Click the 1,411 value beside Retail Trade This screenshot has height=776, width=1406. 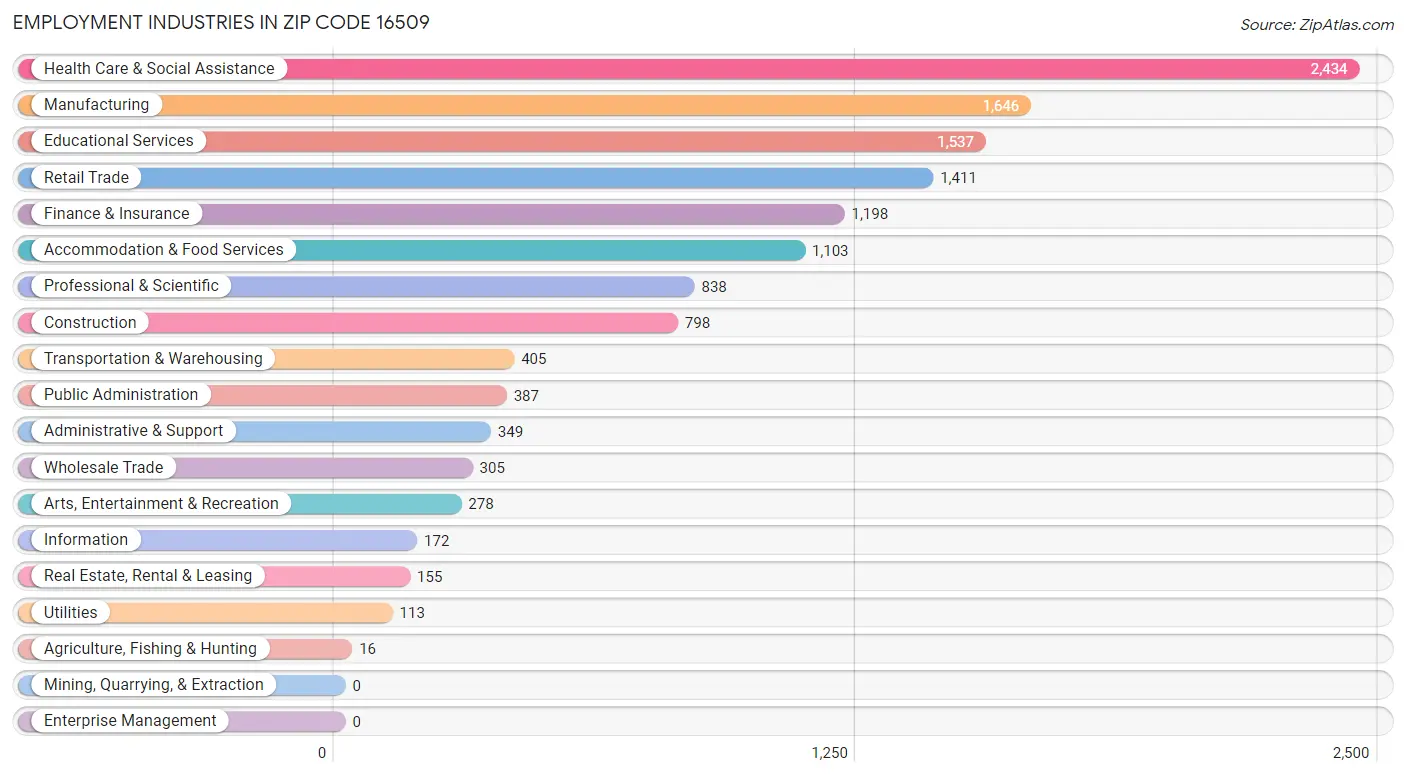(958, 178)
